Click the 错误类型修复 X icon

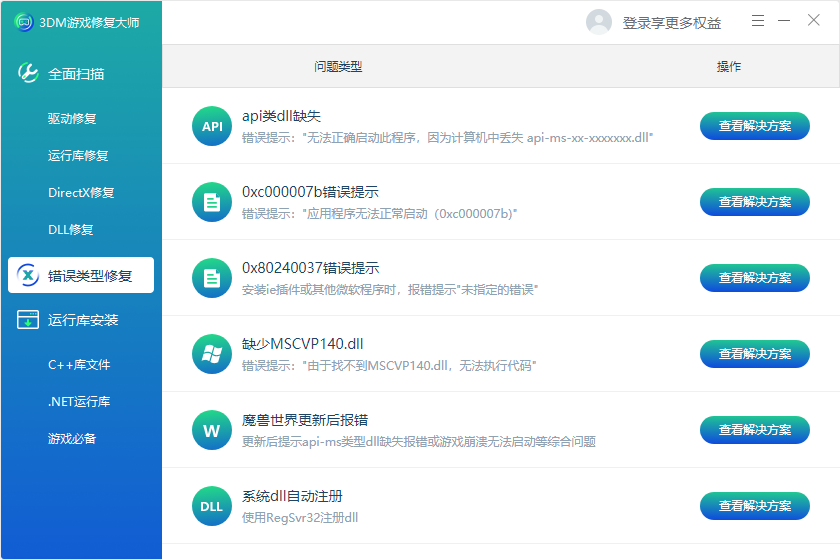click(x=28, y=275)
